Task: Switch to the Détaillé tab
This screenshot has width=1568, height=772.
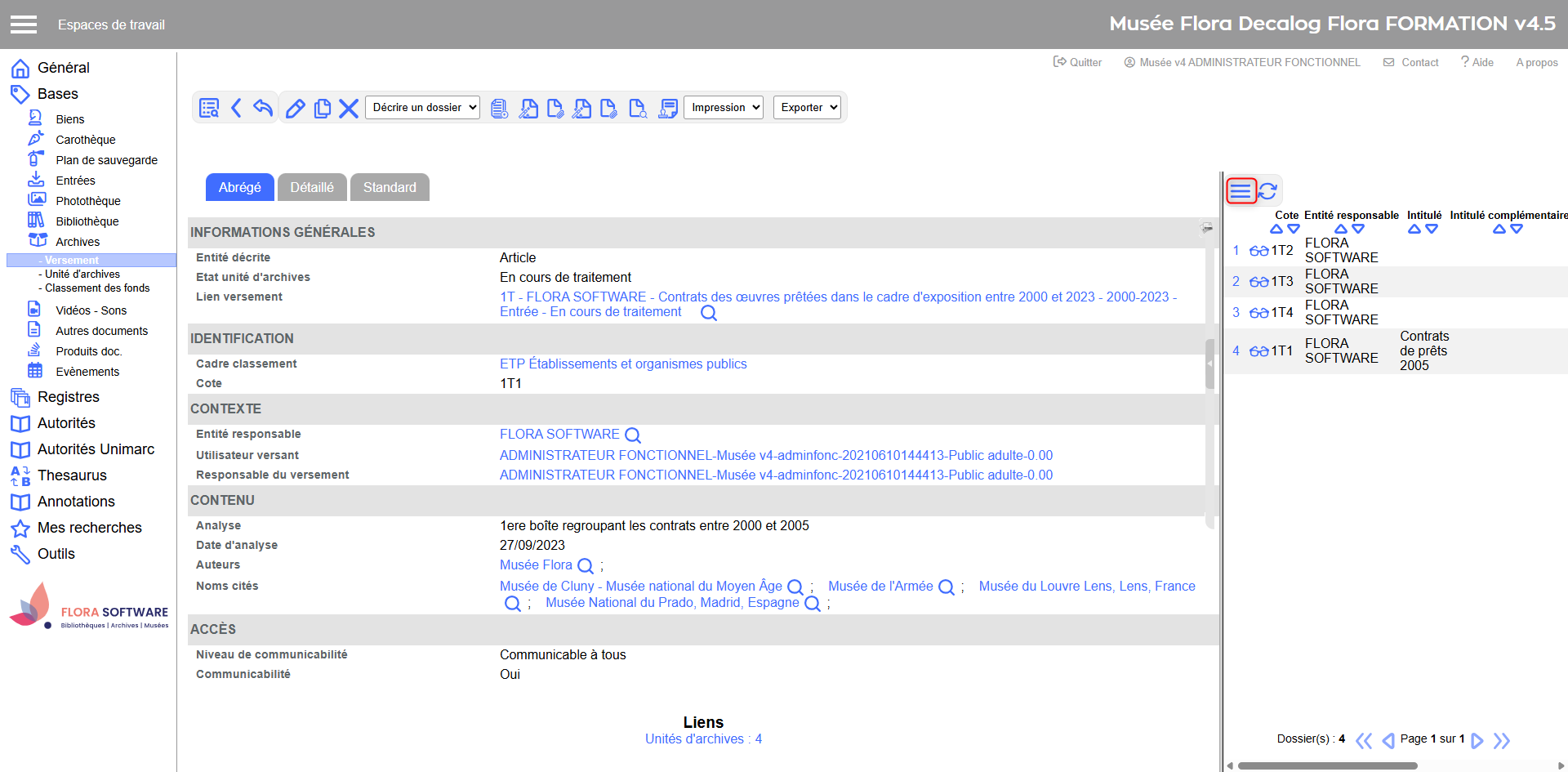Action: pyautogui.click(x=312, y=187)
